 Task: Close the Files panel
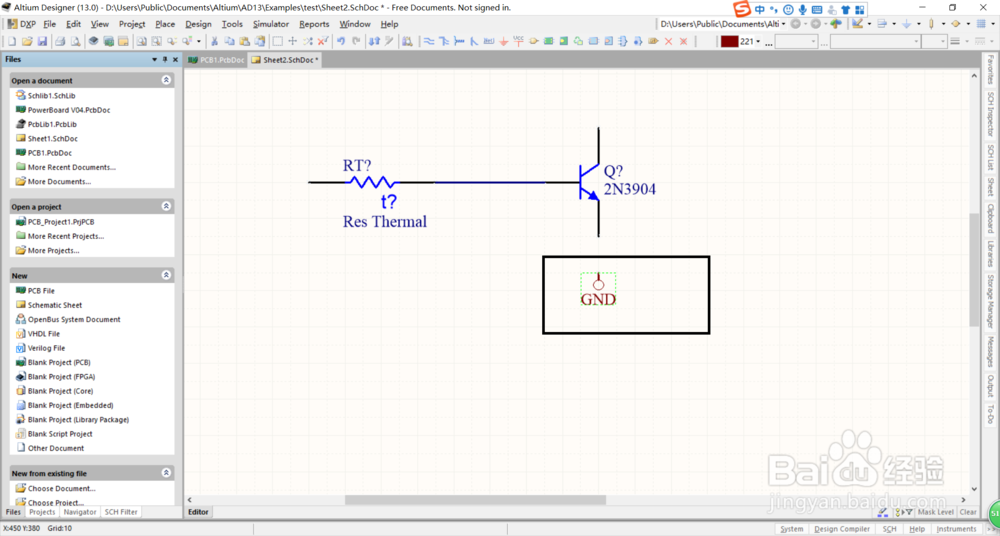(175, 59)
